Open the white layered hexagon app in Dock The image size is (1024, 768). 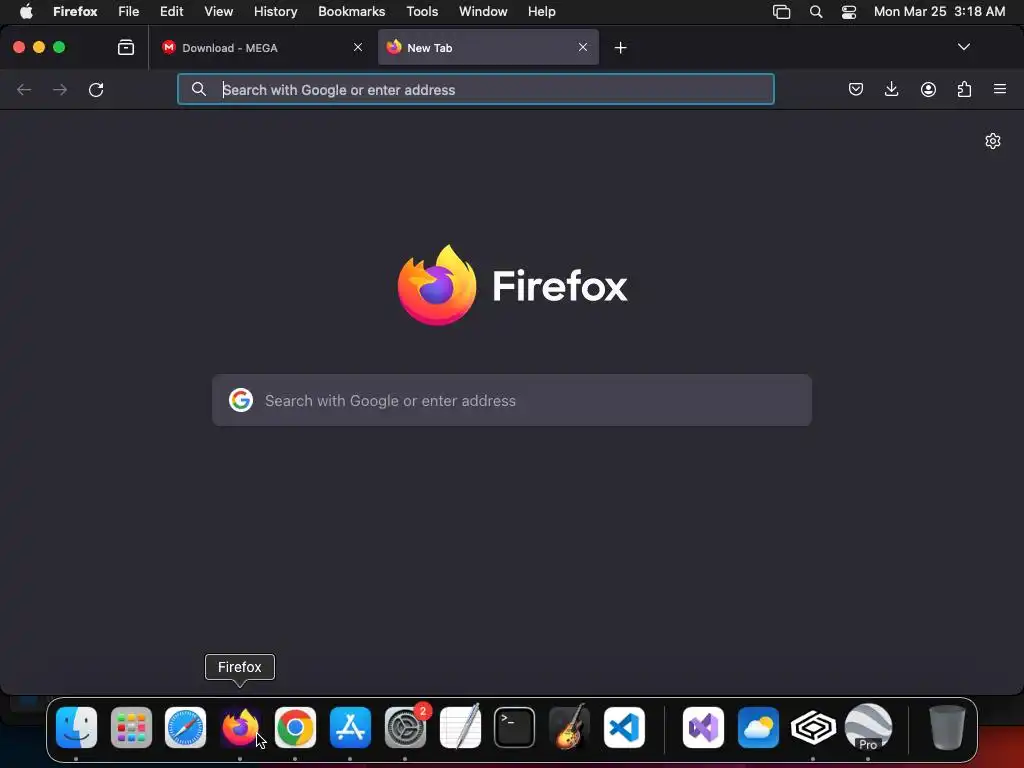[x=813, y=727]
